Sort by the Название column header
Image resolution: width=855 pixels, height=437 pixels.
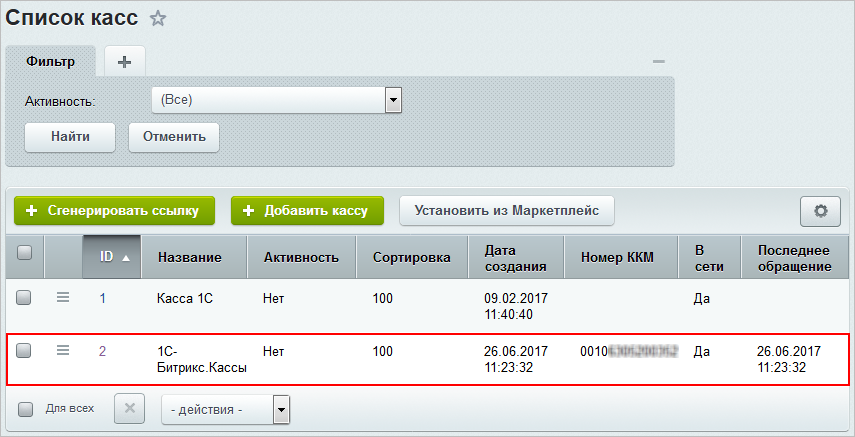coord(189,258)
